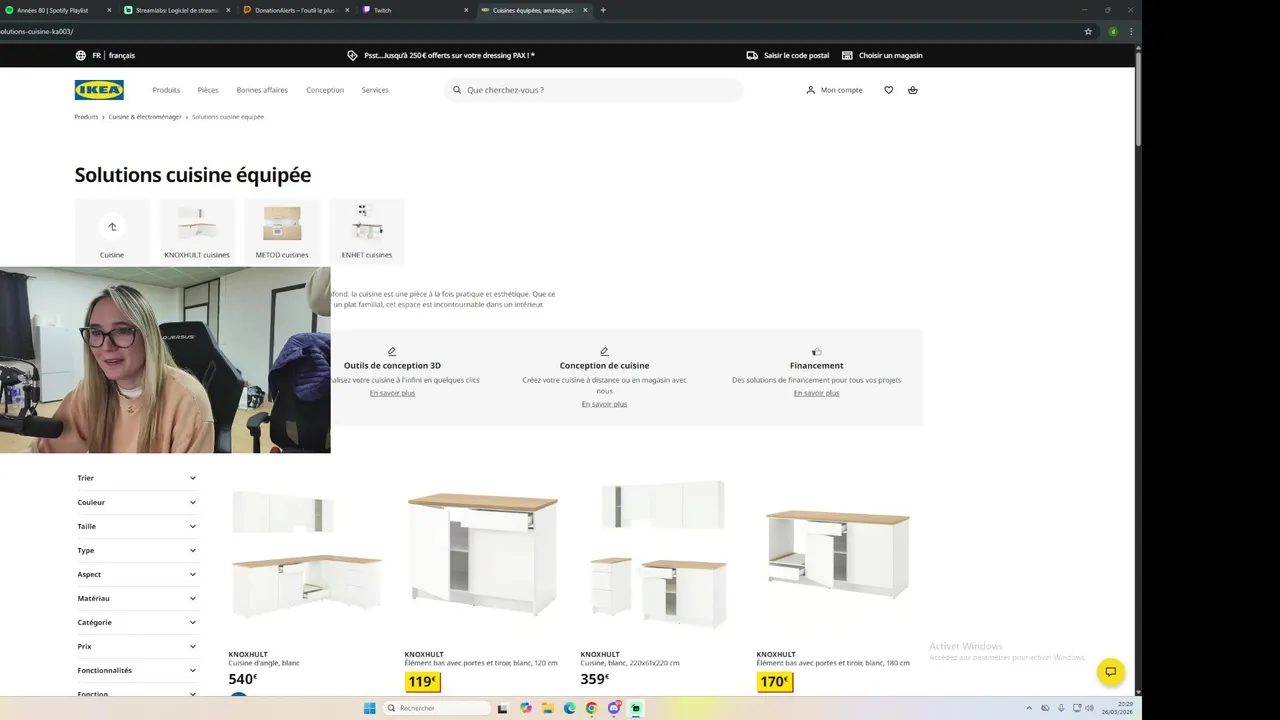The height and width of the screenshot is (720, 1280).
Task: Open Microsoft Edge from taskbar
Action: (x=570, y=708)
